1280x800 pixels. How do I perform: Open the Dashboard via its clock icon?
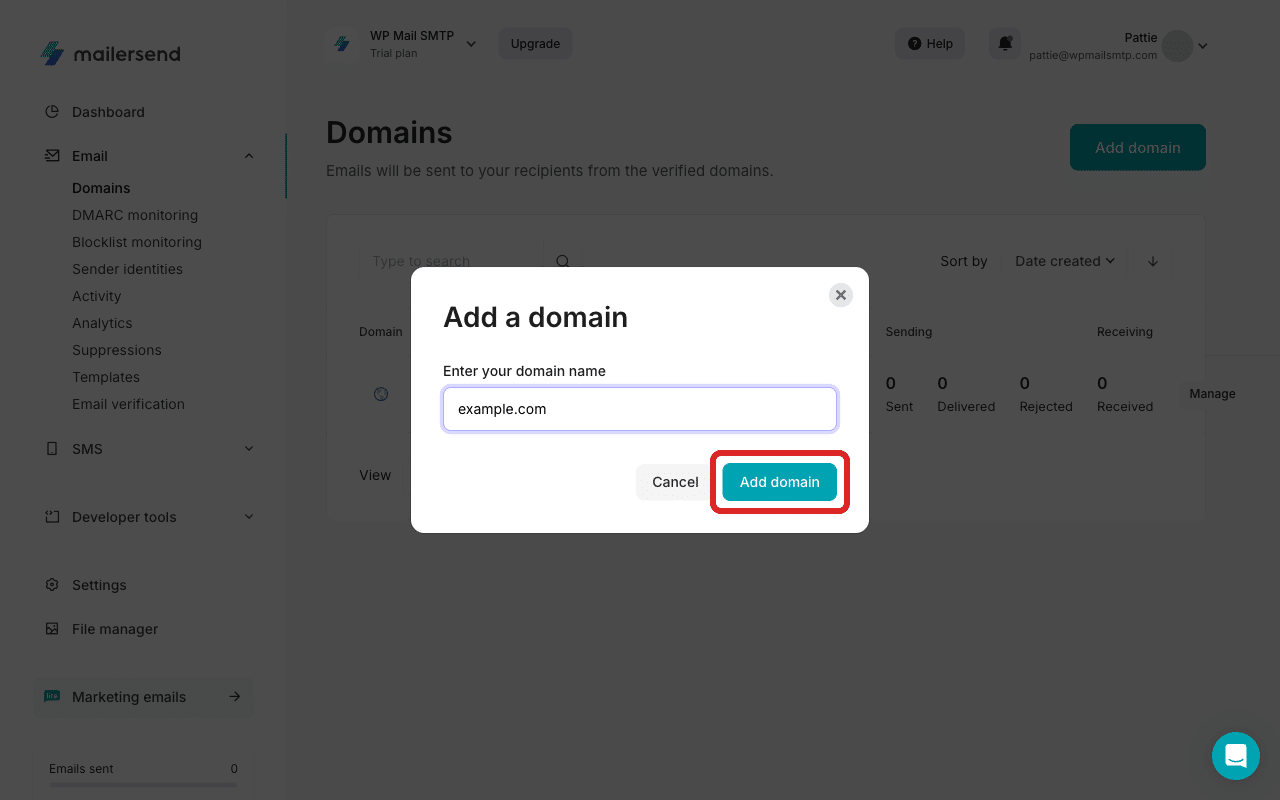pos(52,111)
